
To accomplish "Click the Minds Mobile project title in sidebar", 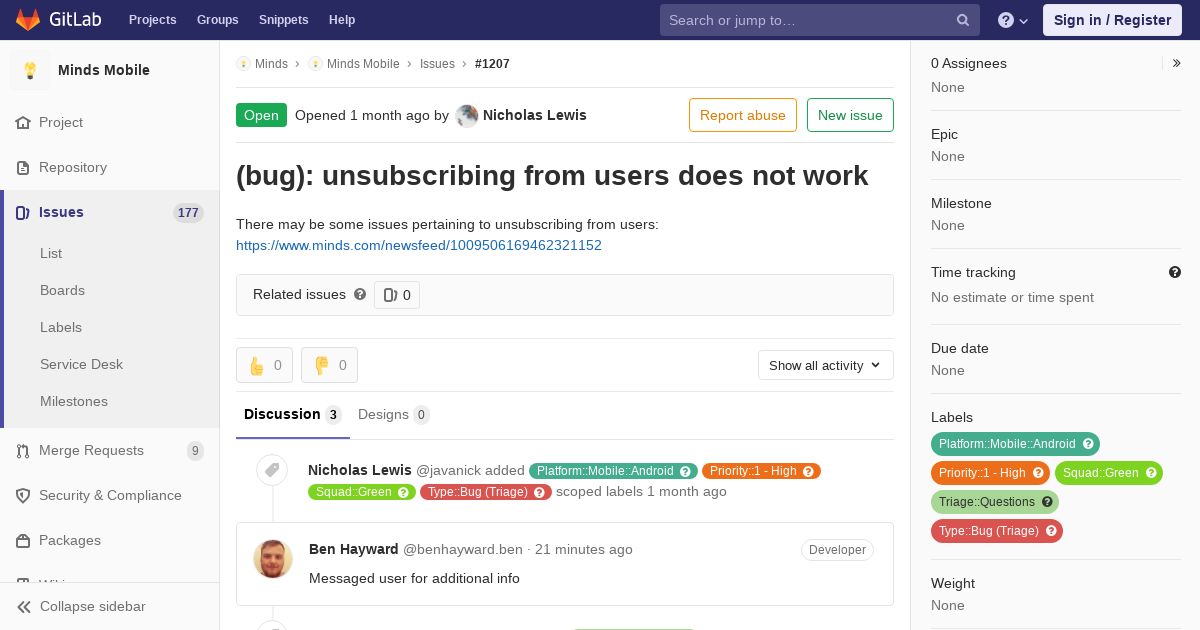I will coord(104,70).
